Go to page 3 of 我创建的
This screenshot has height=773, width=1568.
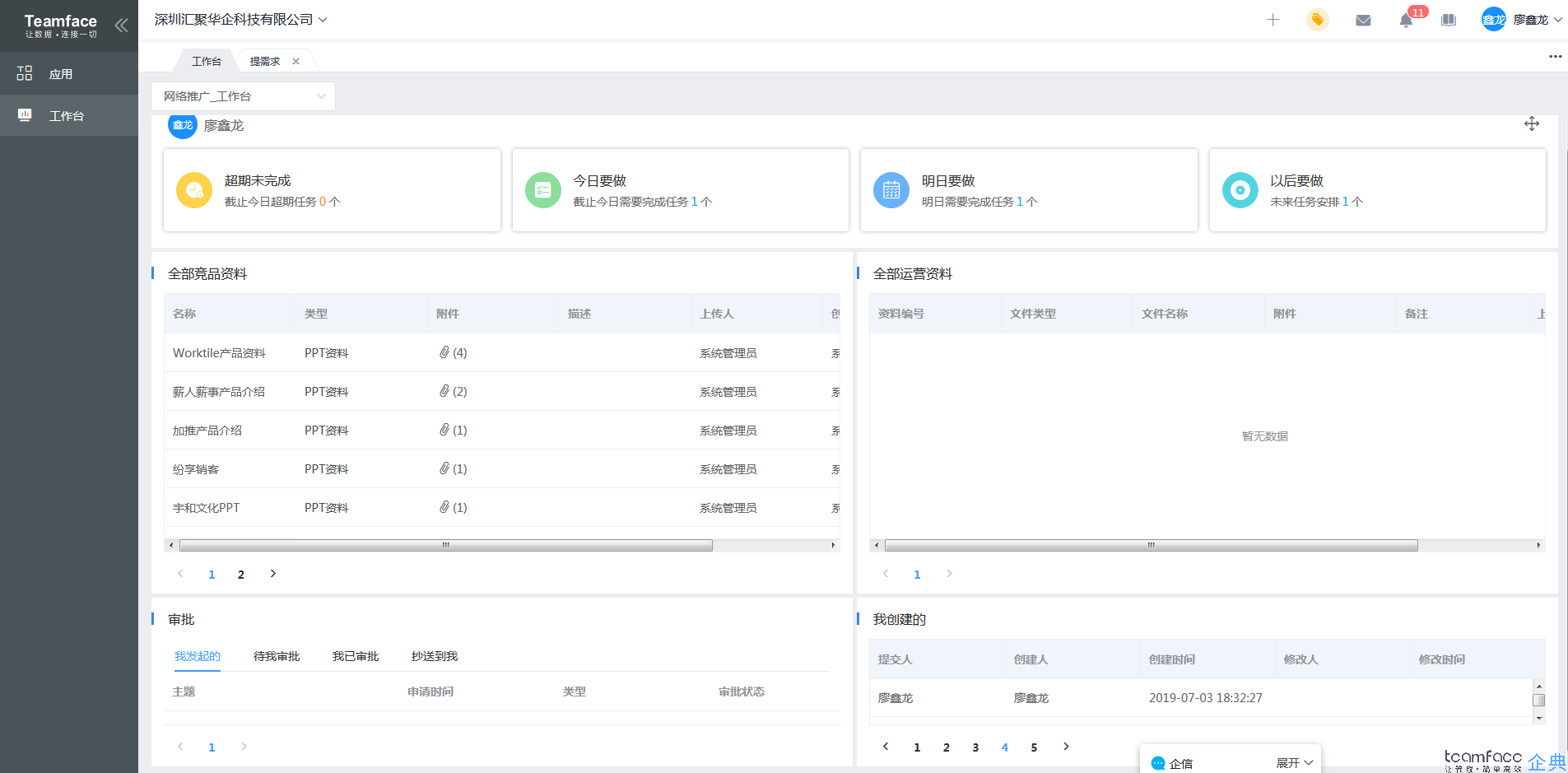(975, 747)
